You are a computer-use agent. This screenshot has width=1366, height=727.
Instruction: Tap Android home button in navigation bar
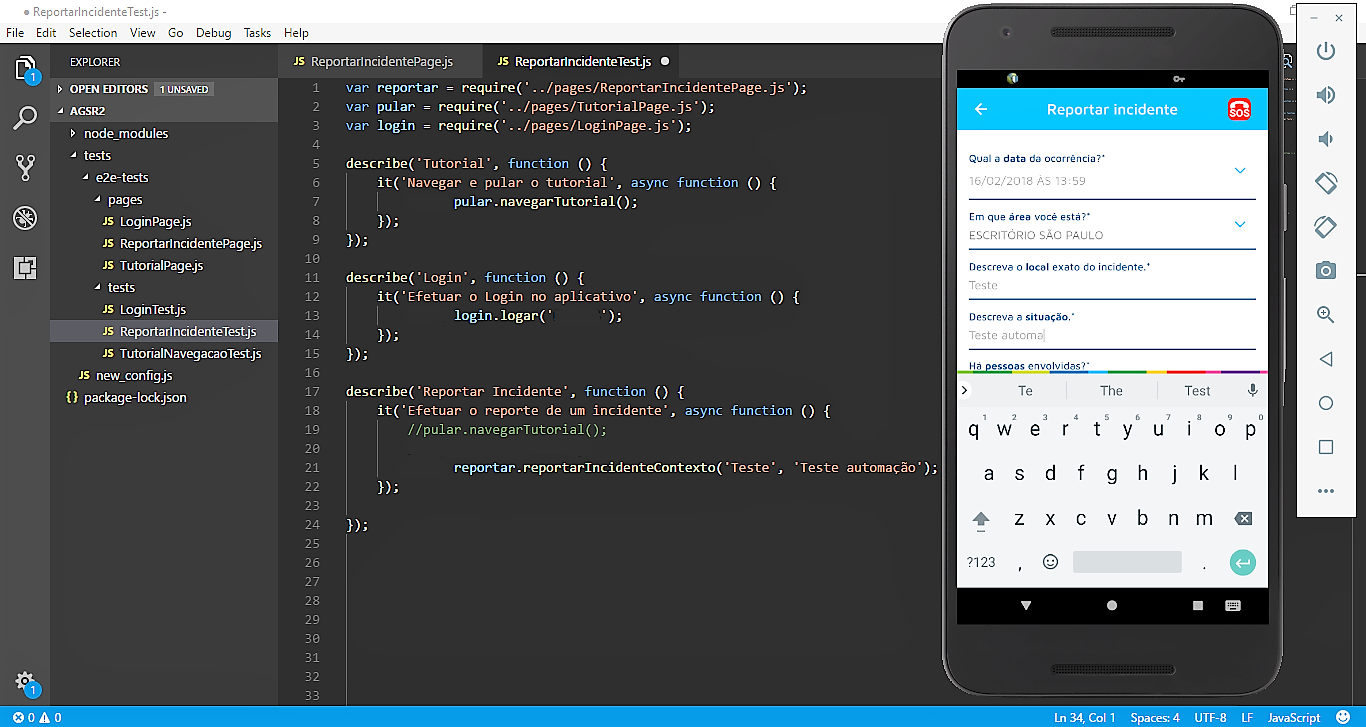coord(1112,606)
